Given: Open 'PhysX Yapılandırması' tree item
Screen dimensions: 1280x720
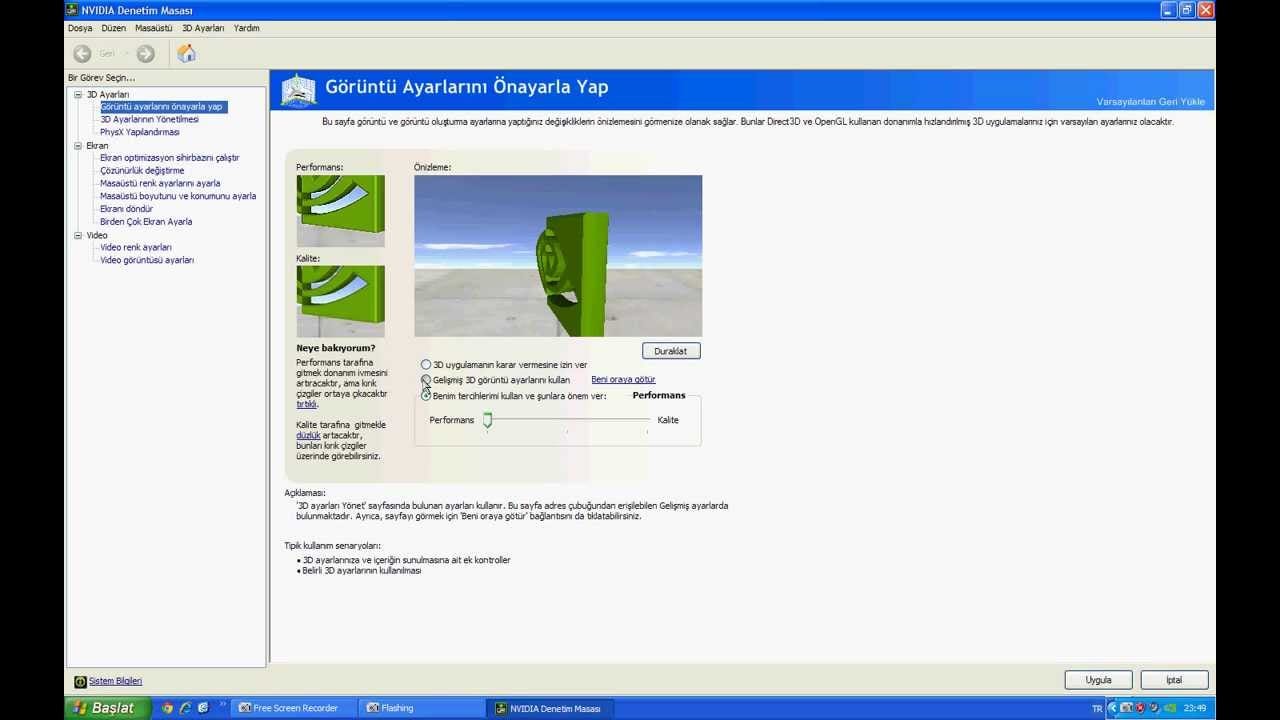Looking at the screenshot, I should pyautogui.click(x=140, y=132).
